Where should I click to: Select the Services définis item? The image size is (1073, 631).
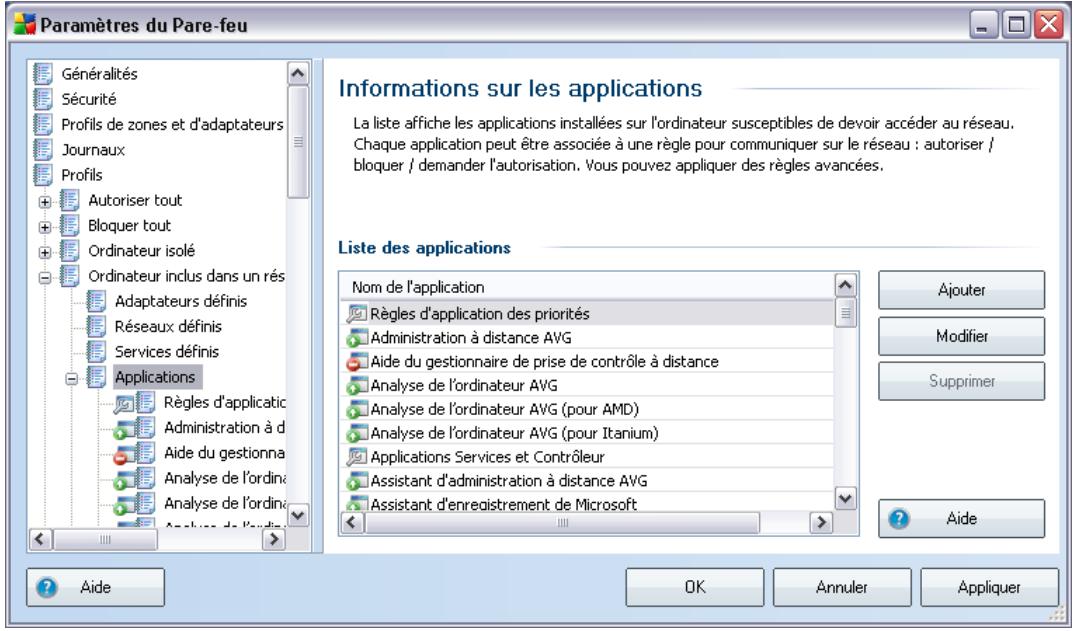167,352
